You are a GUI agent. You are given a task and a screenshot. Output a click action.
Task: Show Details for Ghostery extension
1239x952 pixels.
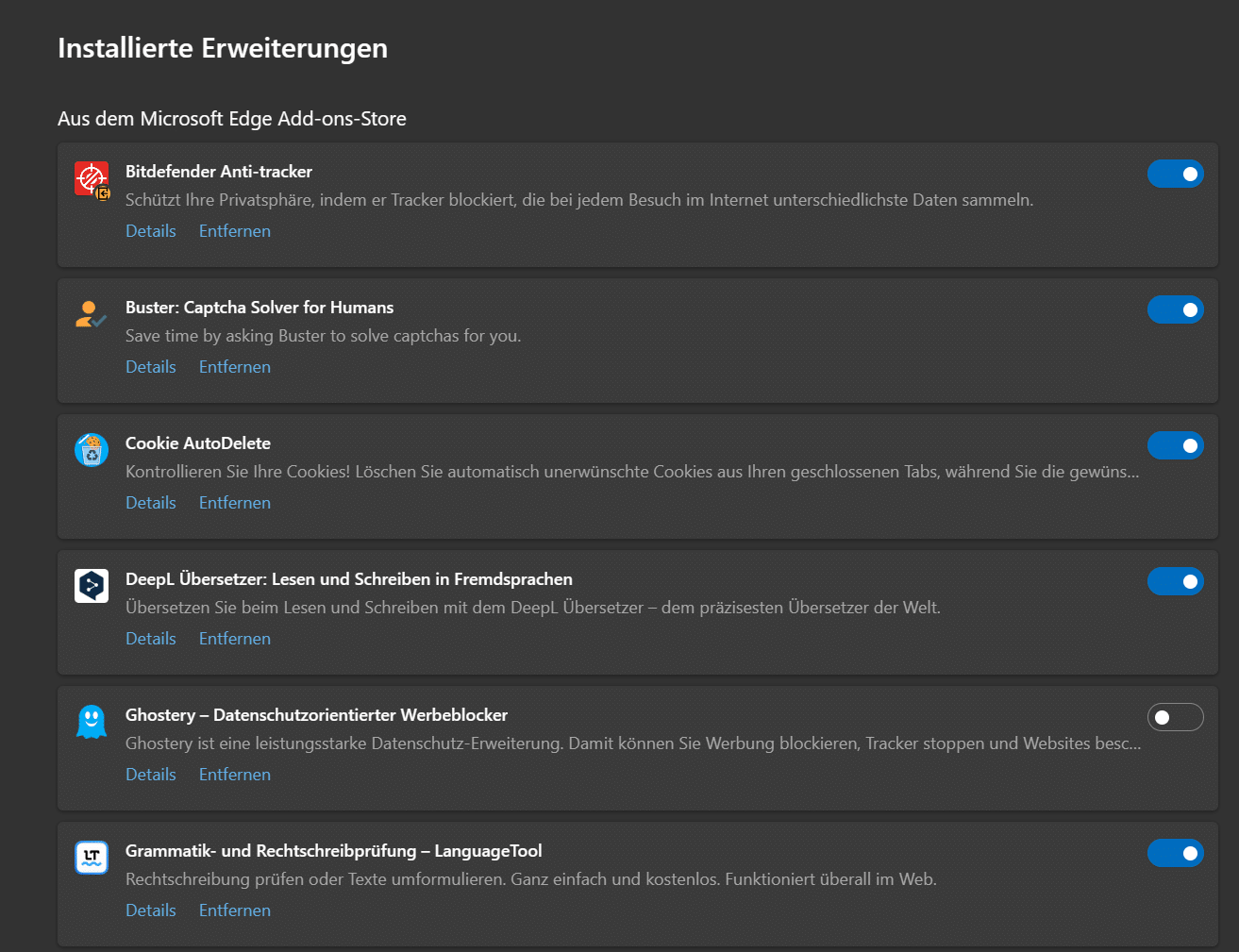(x=151, y=775)
